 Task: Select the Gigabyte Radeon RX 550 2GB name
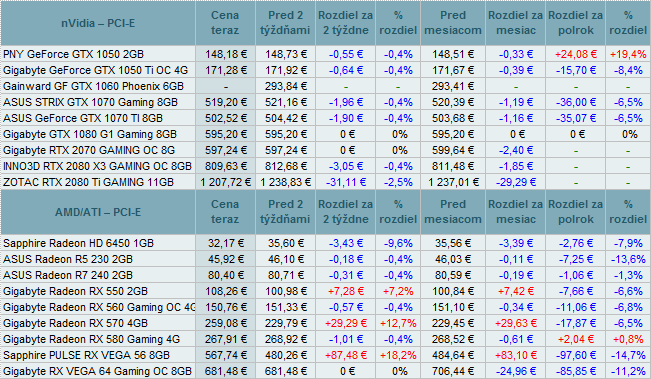point(76,291)
